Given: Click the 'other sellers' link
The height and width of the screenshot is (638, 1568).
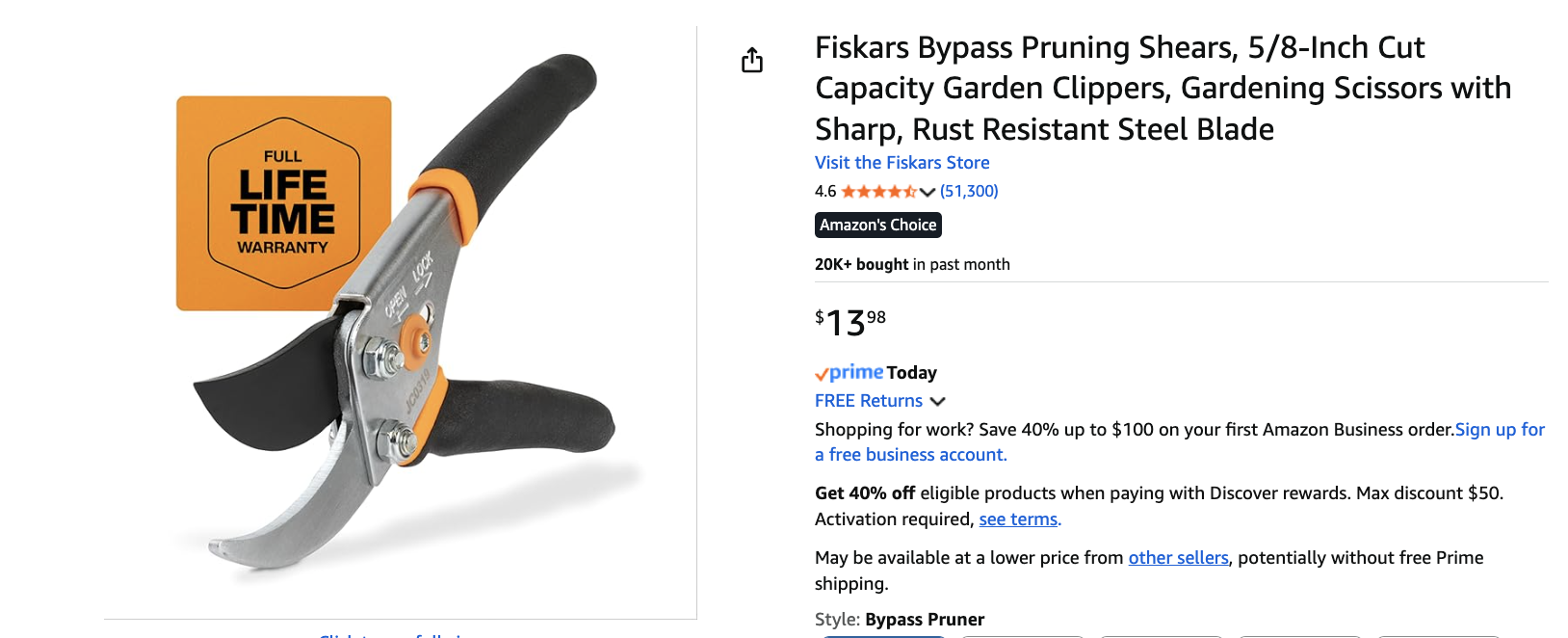Looking at the screenshot, I should [x=1177, y=557].
